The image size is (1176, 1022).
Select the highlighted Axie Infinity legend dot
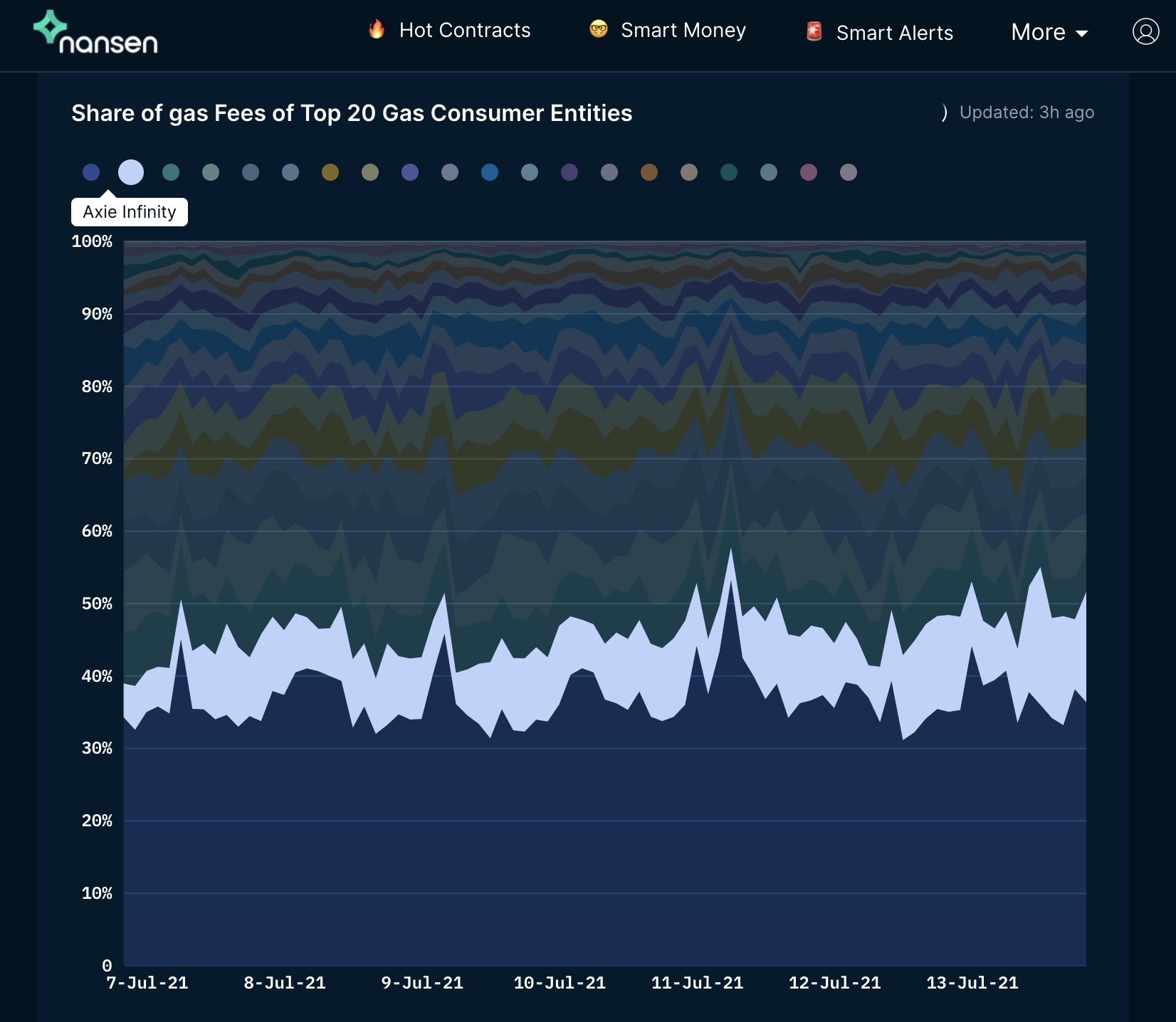131,172
